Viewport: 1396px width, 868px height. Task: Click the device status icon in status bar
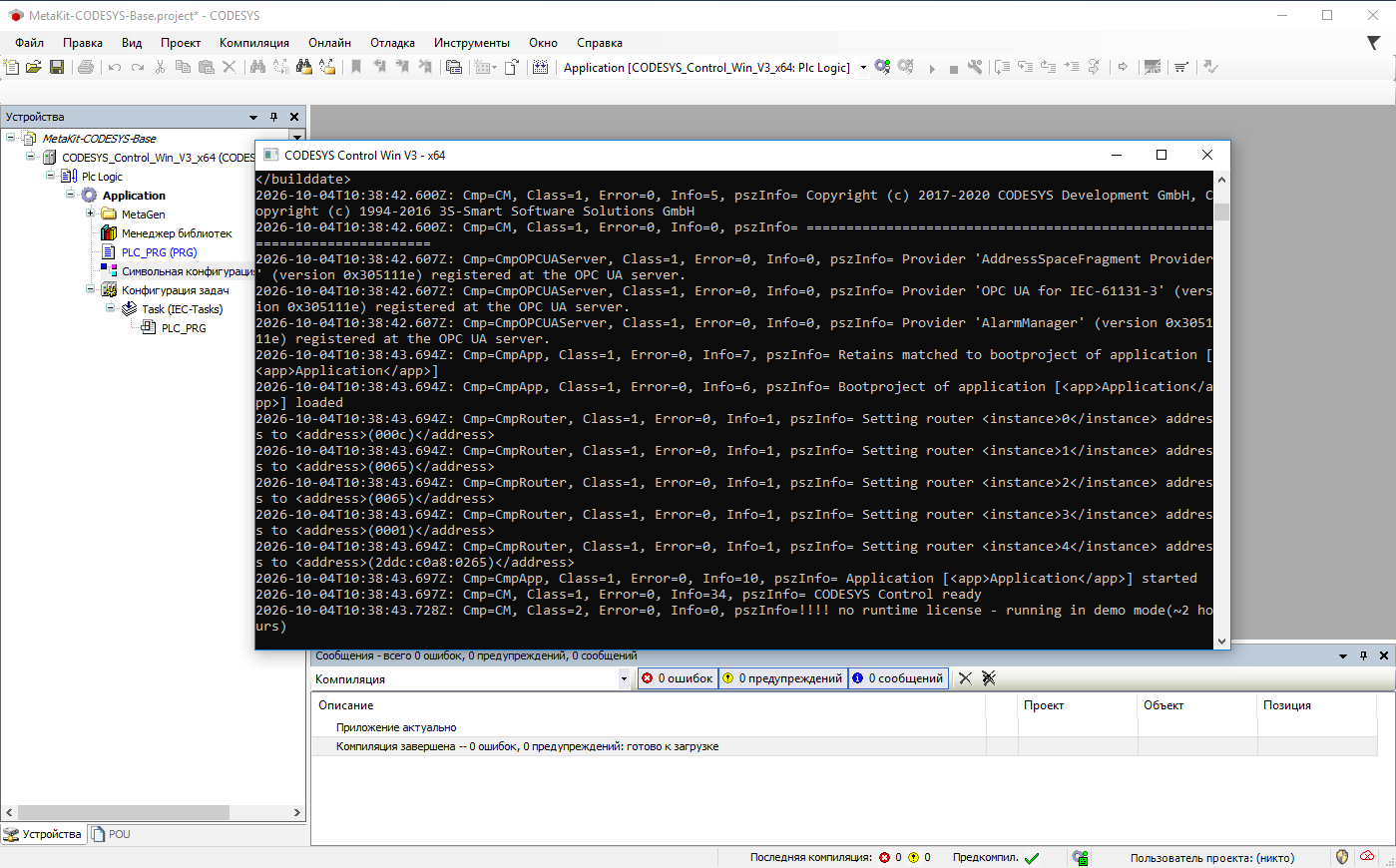click(1081, 857)
